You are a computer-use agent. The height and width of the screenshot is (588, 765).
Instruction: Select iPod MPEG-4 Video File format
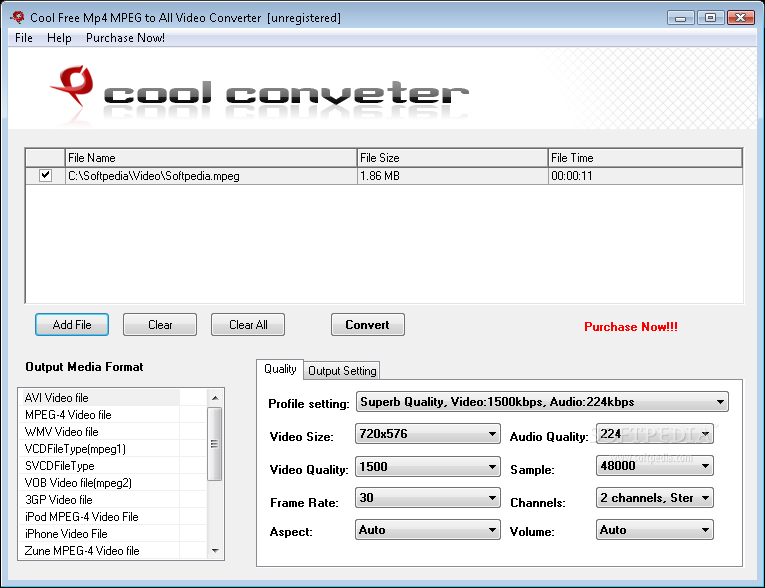113,517
